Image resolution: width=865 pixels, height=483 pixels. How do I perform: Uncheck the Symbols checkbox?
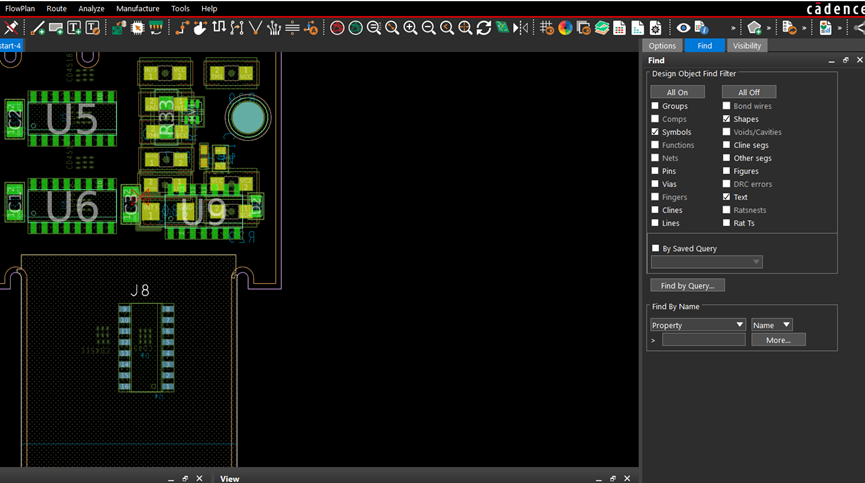coord(655,132)
